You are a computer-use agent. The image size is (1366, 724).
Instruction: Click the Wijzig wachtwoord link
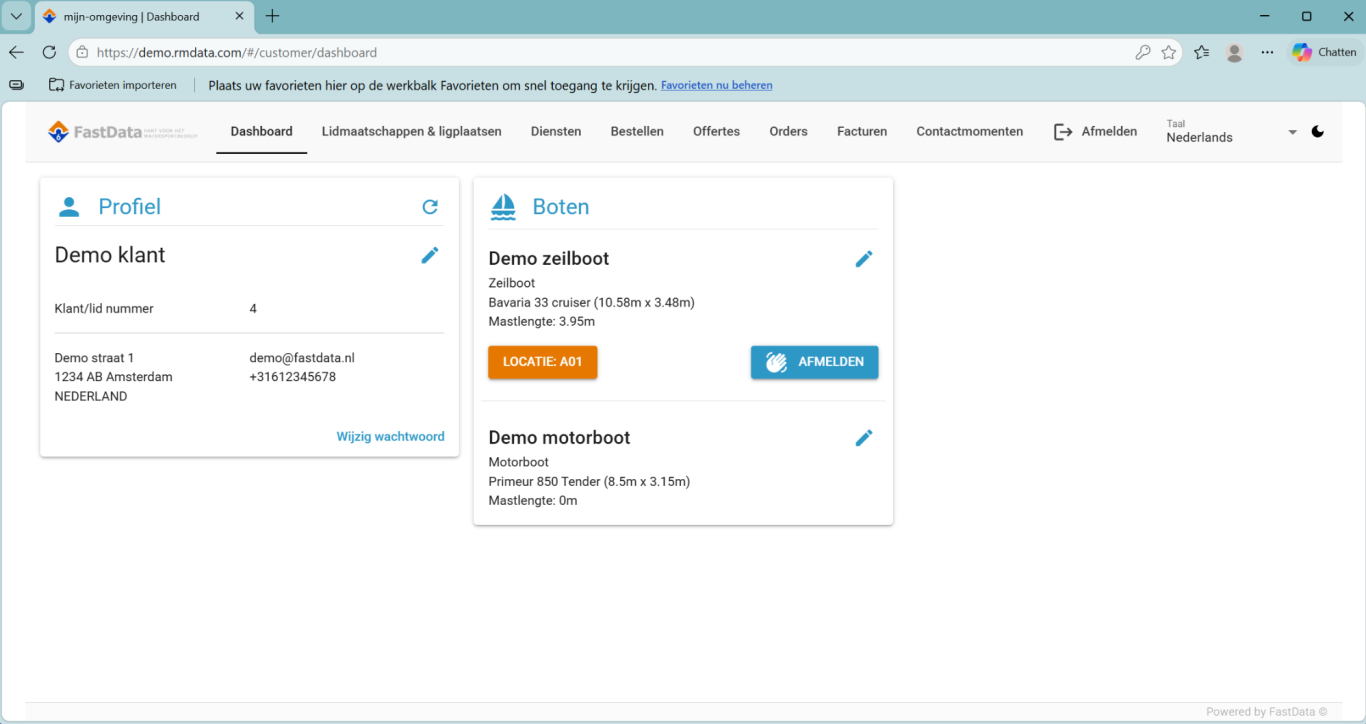(390, 436)
